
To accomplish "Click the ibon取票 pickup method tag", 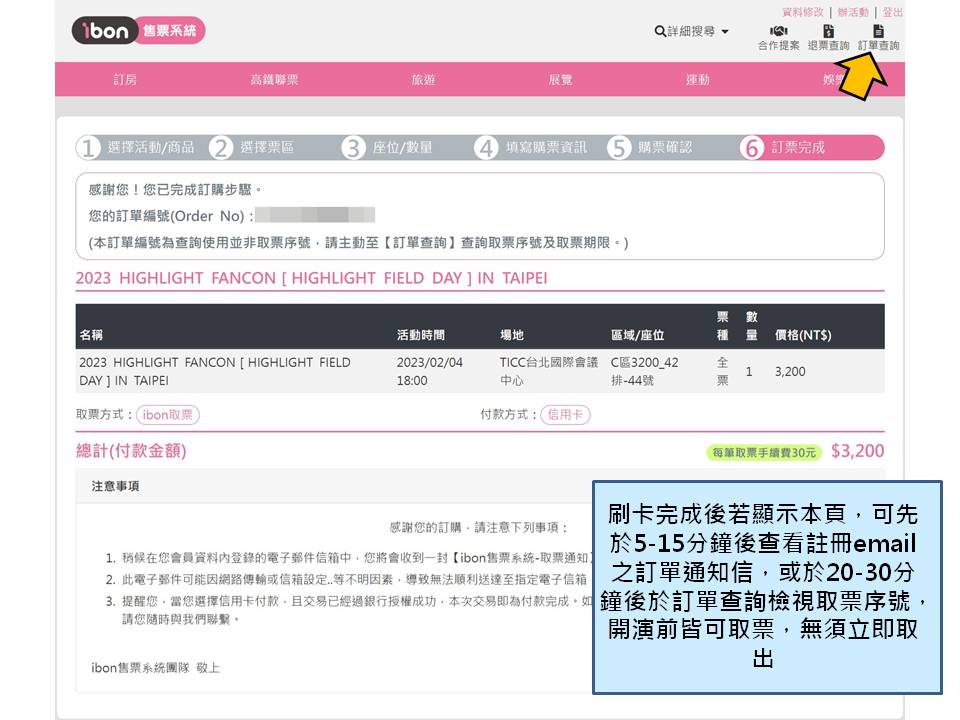I will click(168, 415).
